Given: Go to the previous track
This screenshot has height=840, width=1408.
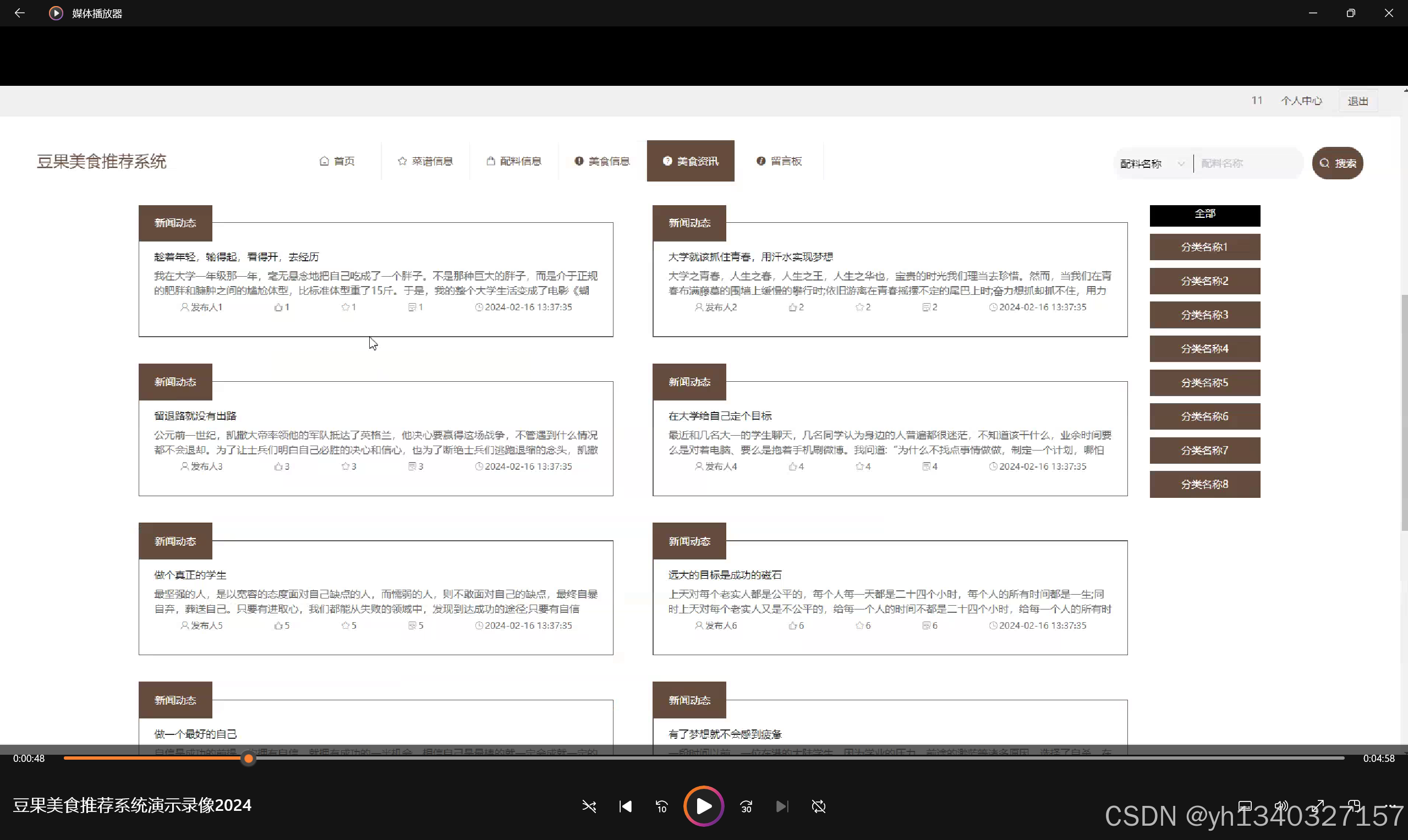Looking at the screenshot, I should (x=625, y=806).
